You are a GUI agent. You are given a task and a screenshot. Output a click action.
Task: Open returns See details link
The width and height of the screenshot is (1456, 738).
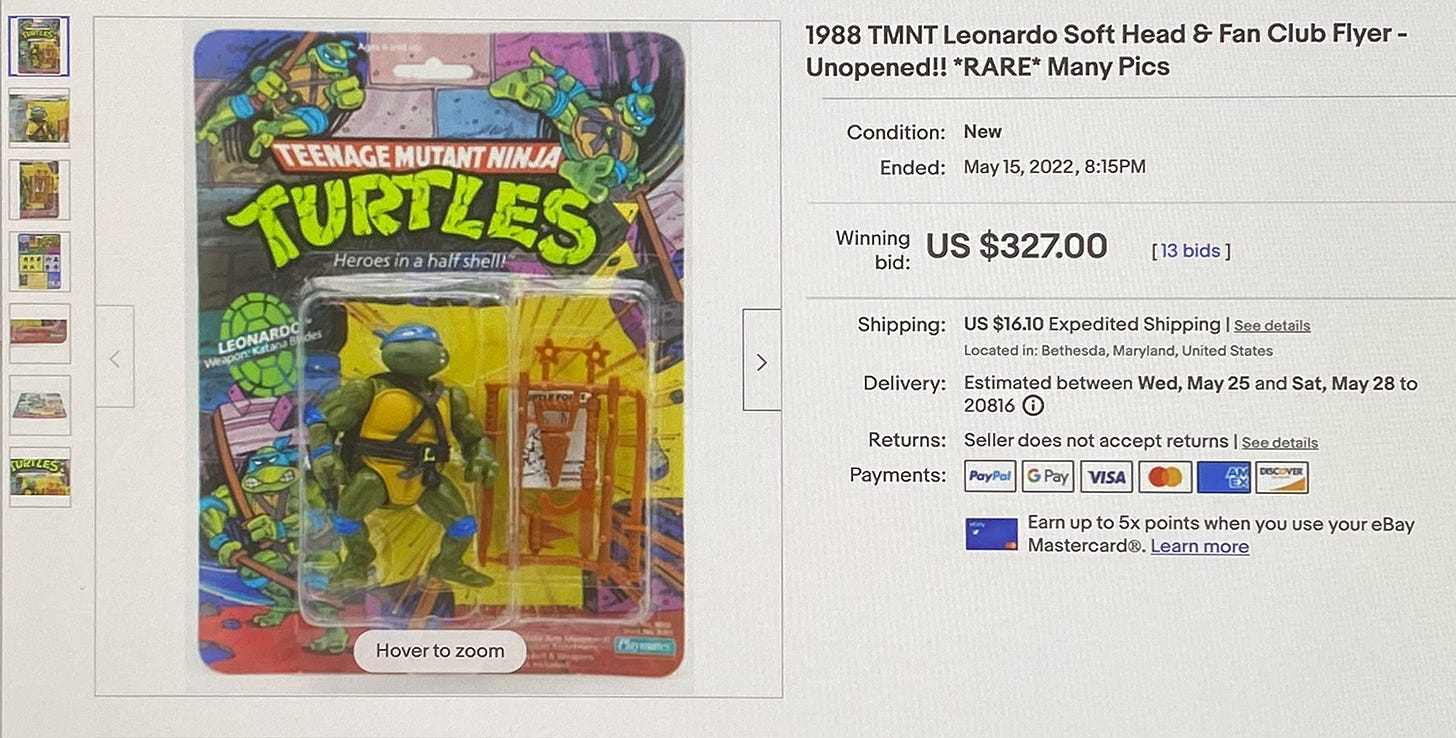pyautogui.click(x=1280, y=443)
